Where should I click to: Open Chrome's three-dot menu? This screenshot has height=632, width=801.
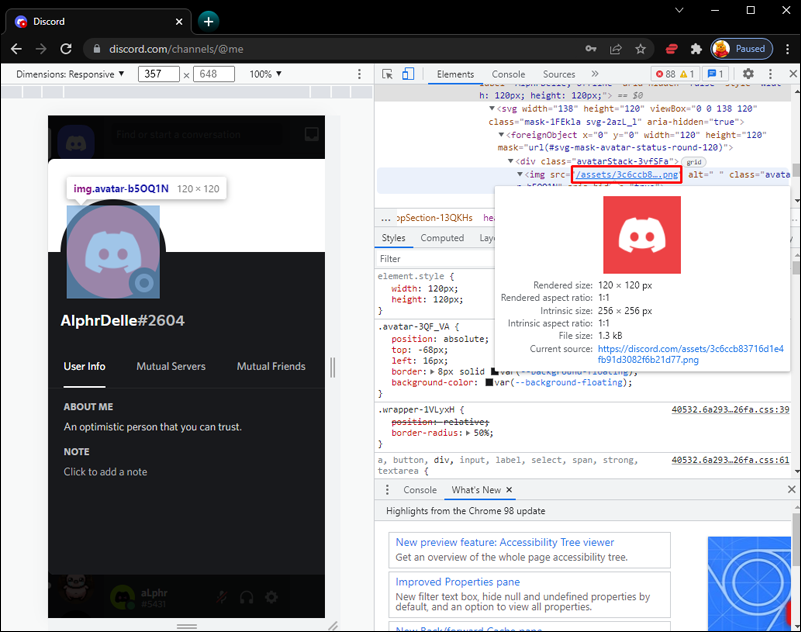(787, 49)
